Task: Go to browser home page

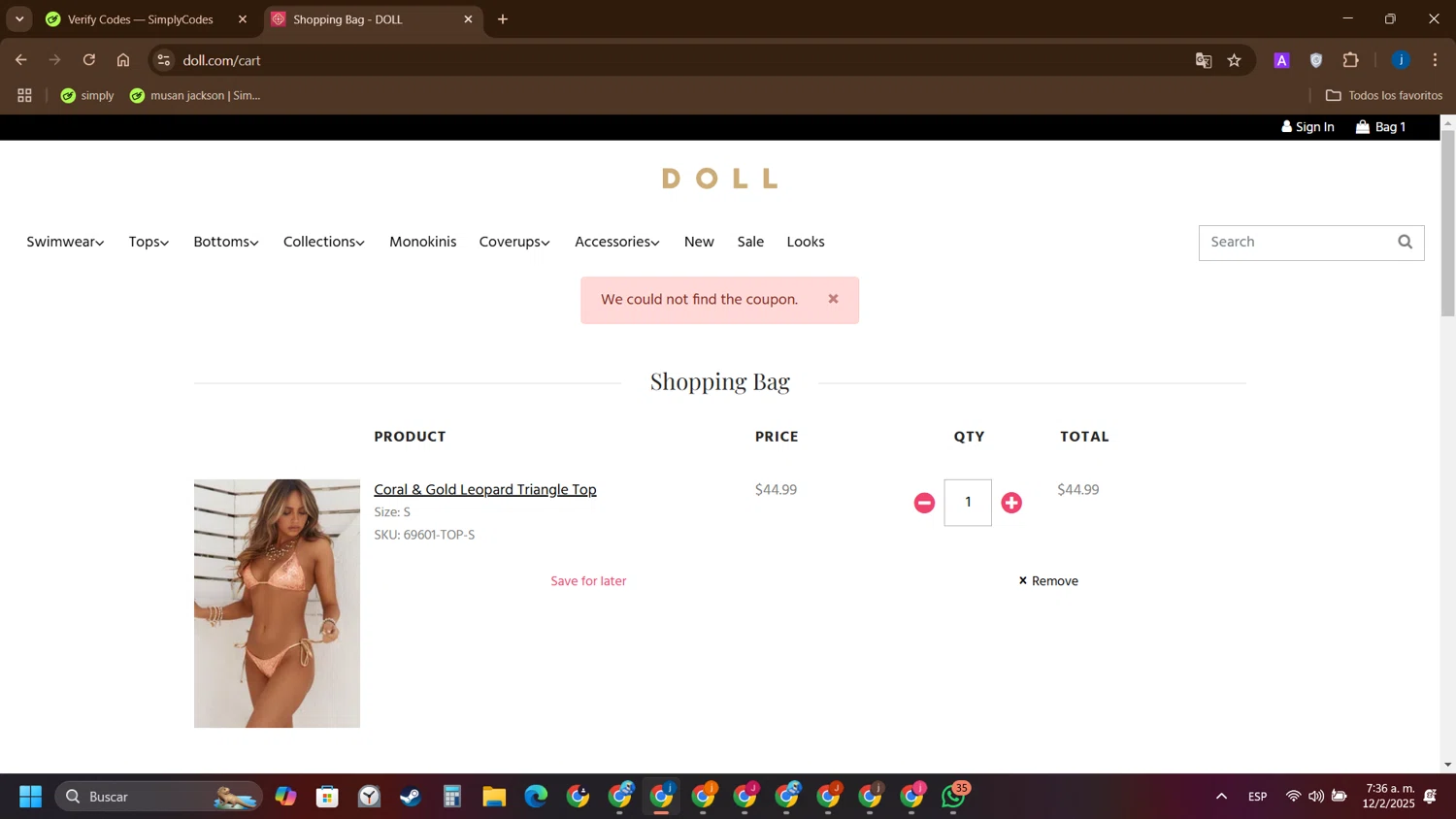Action: point(123,60)
